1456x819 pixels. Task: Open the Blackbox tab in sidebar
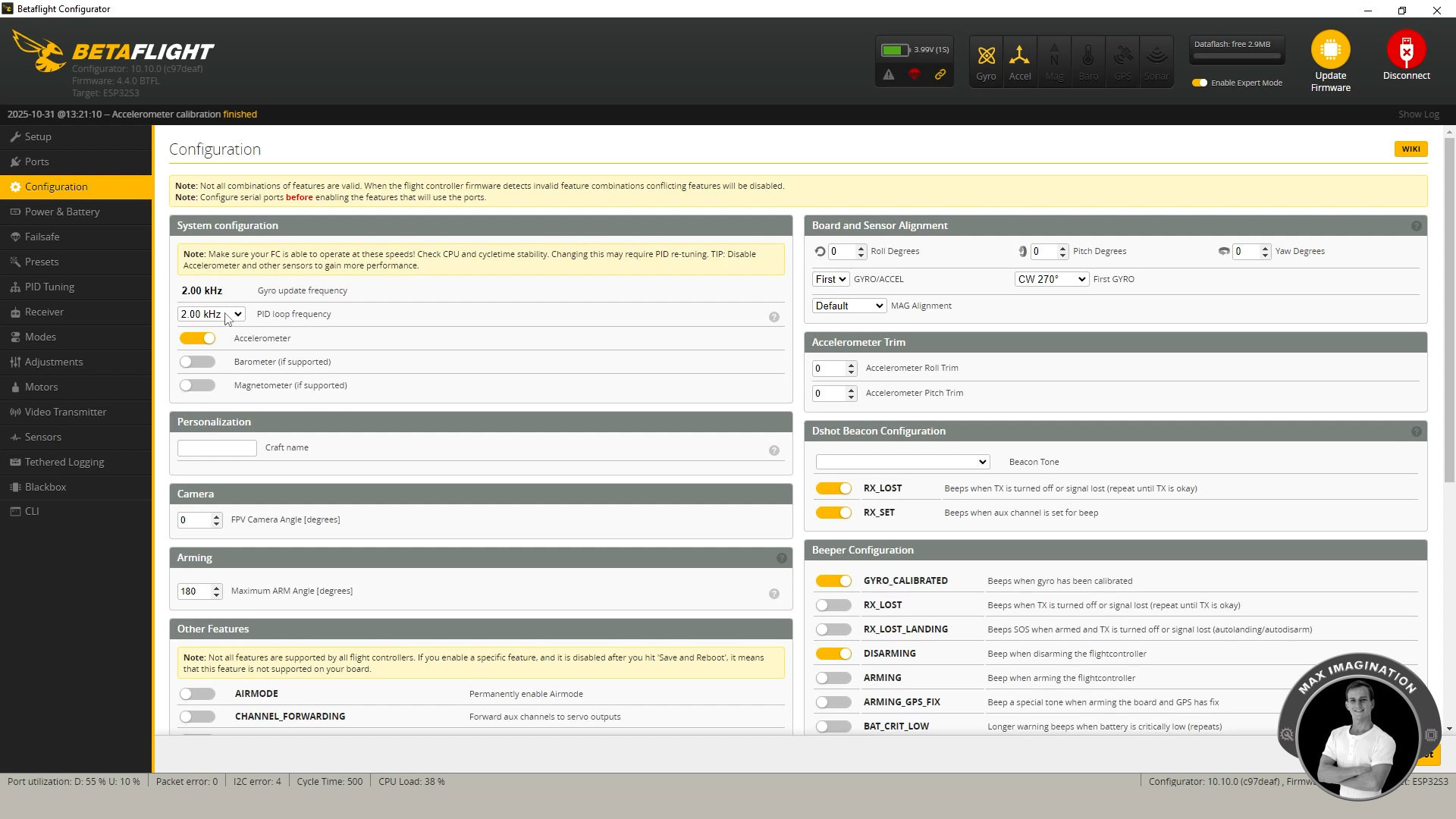point(46,486)
